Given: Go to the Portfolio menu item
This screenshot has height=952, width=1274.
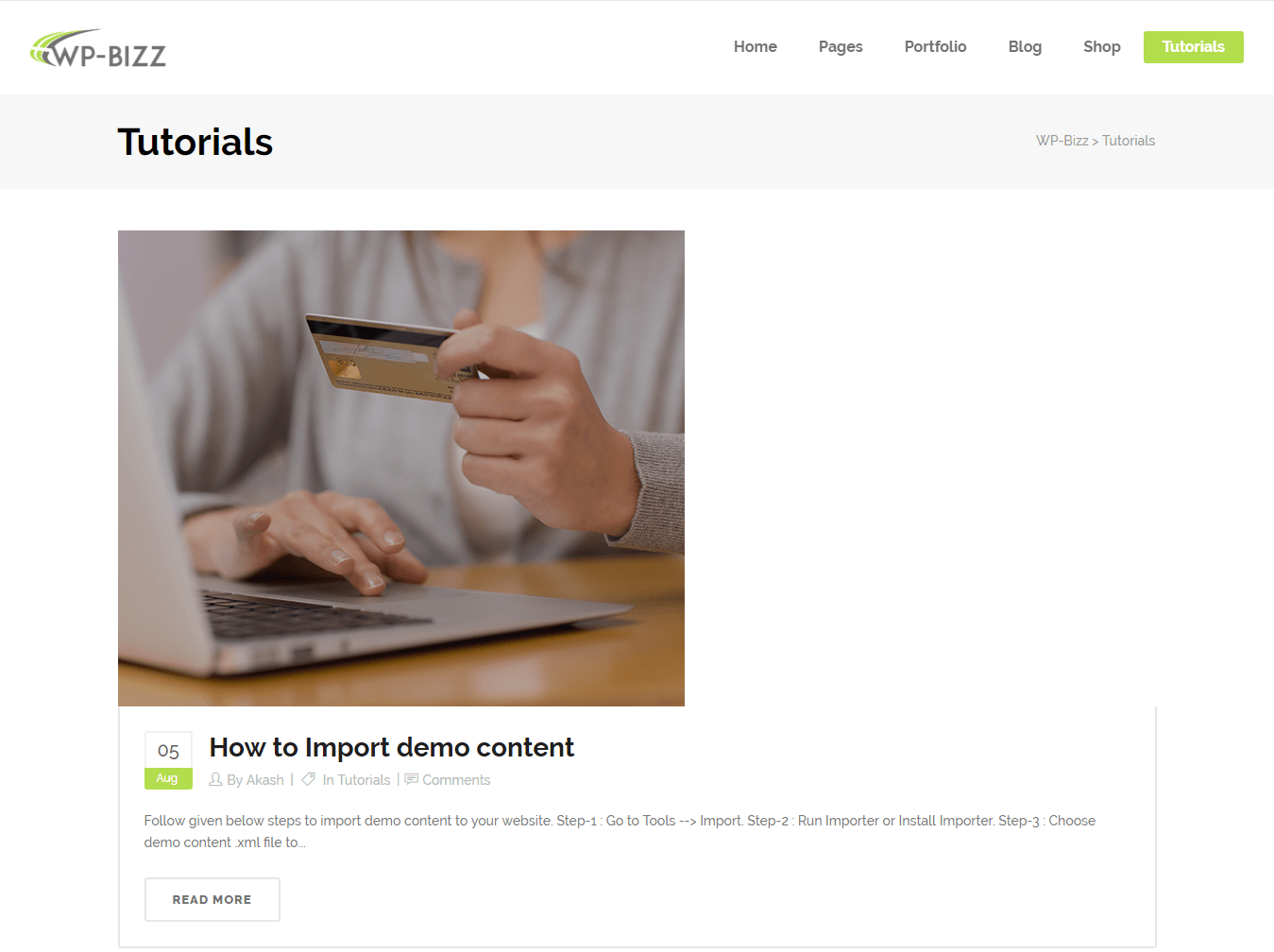Looking at the screenshot, I should [x=935, y=47].
